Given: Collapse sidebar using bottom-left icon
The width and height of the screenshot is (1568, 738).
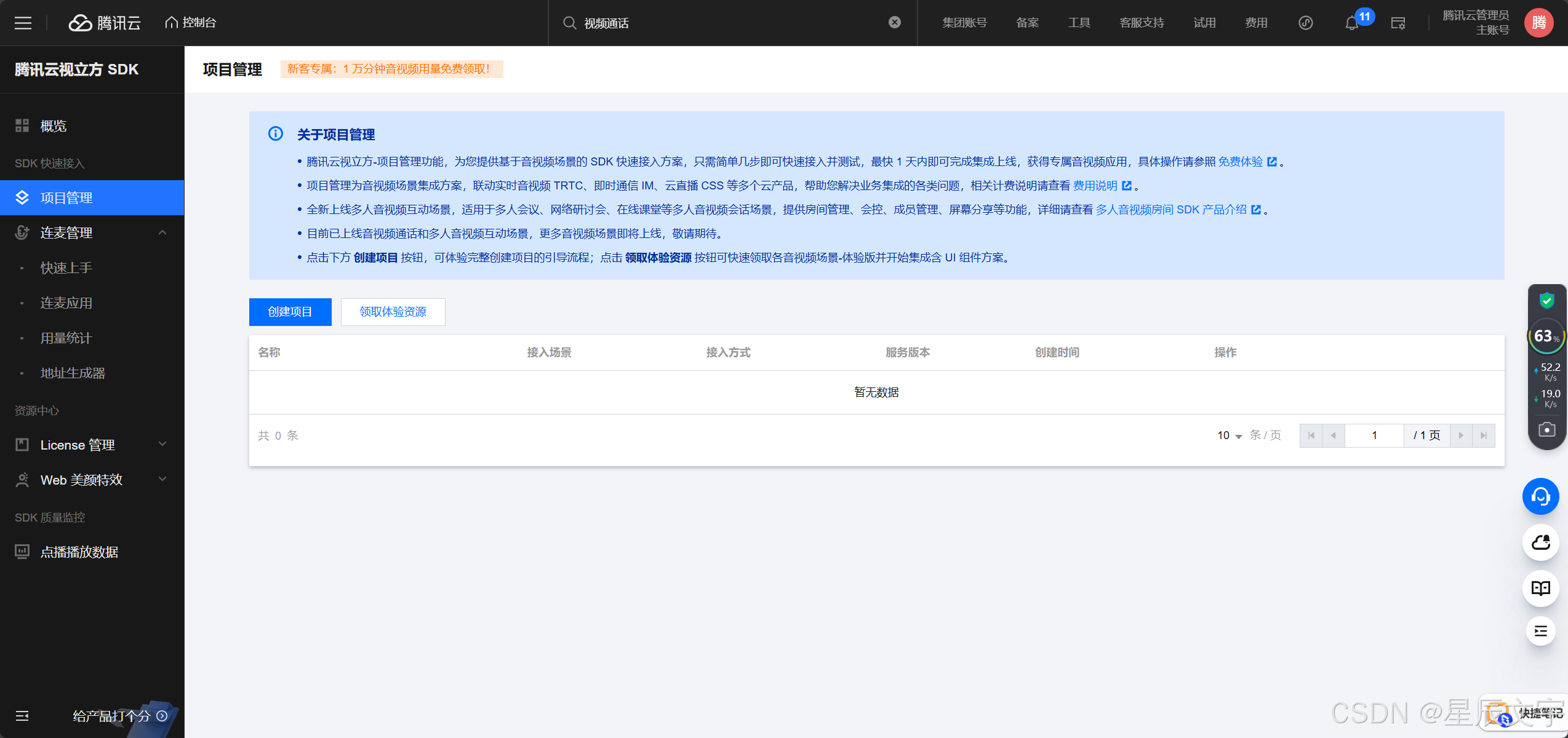Looking at the screenshot, I should tap(22, 716).
